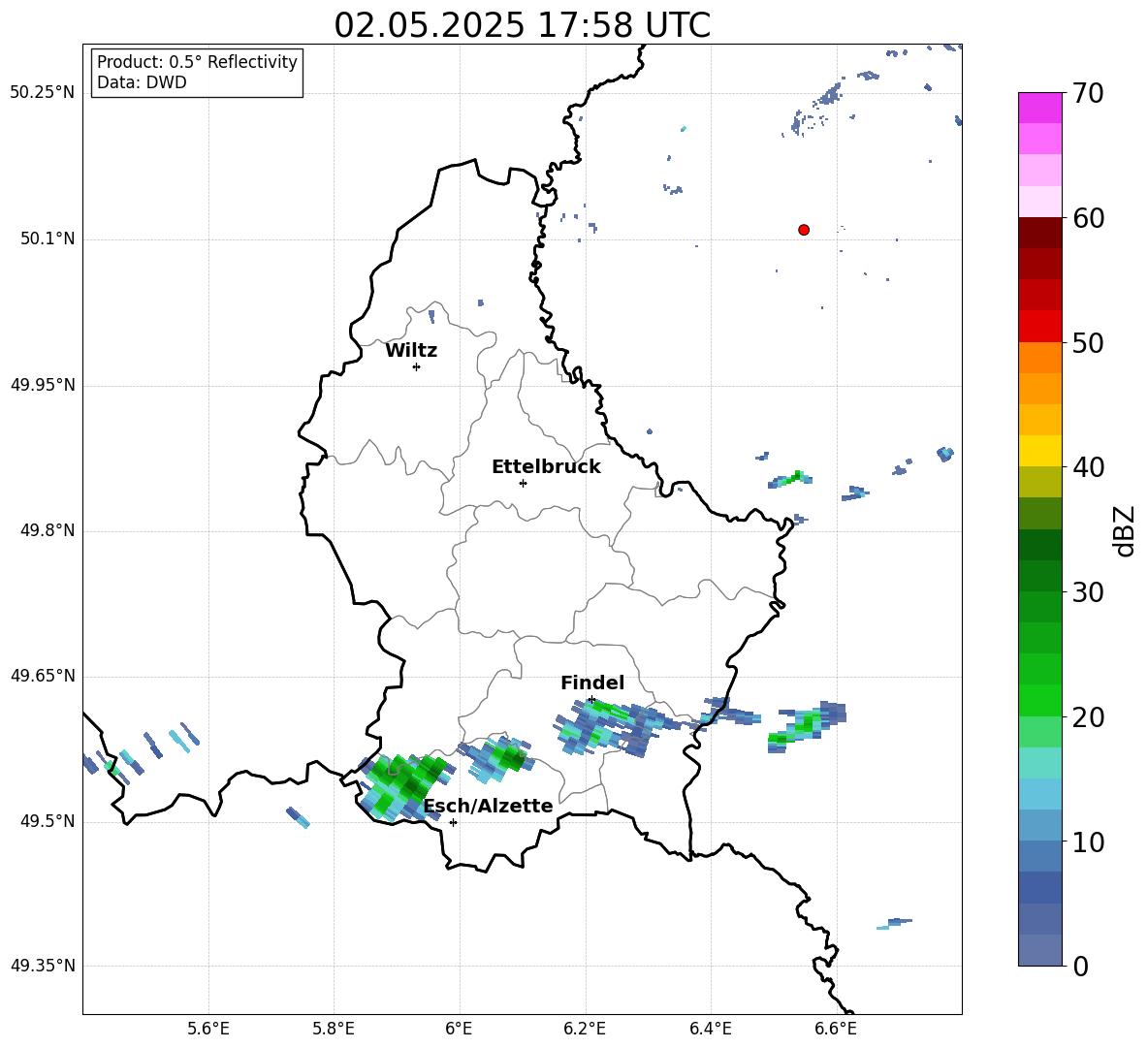Click the 5.8°E longitude label
Image resolution: width=1148 pixels, height=1048 pixels.
click(x=334, y=1029)
